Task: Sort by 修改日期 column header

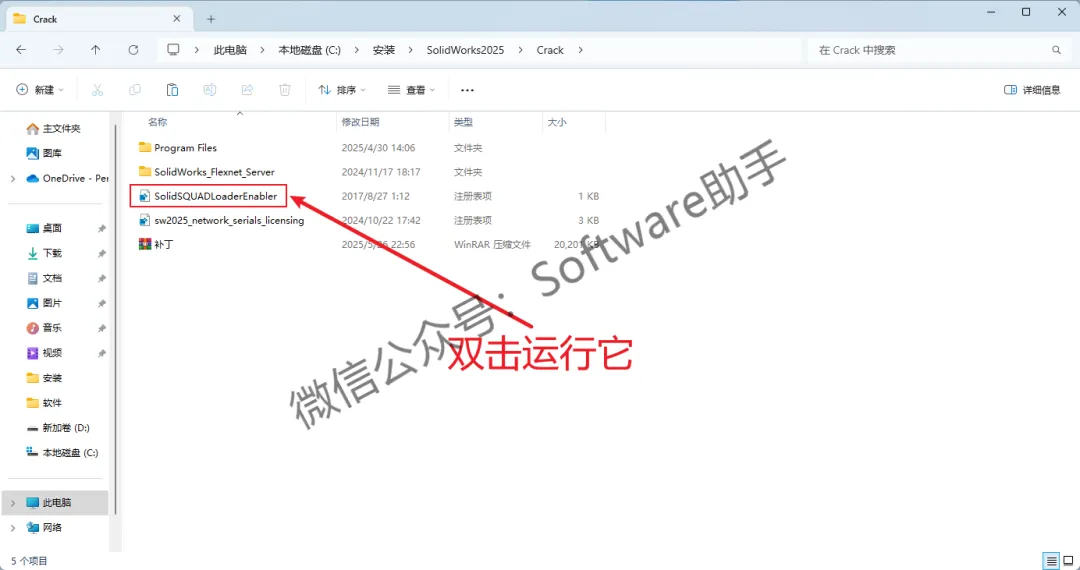Action: click(360, 122)
